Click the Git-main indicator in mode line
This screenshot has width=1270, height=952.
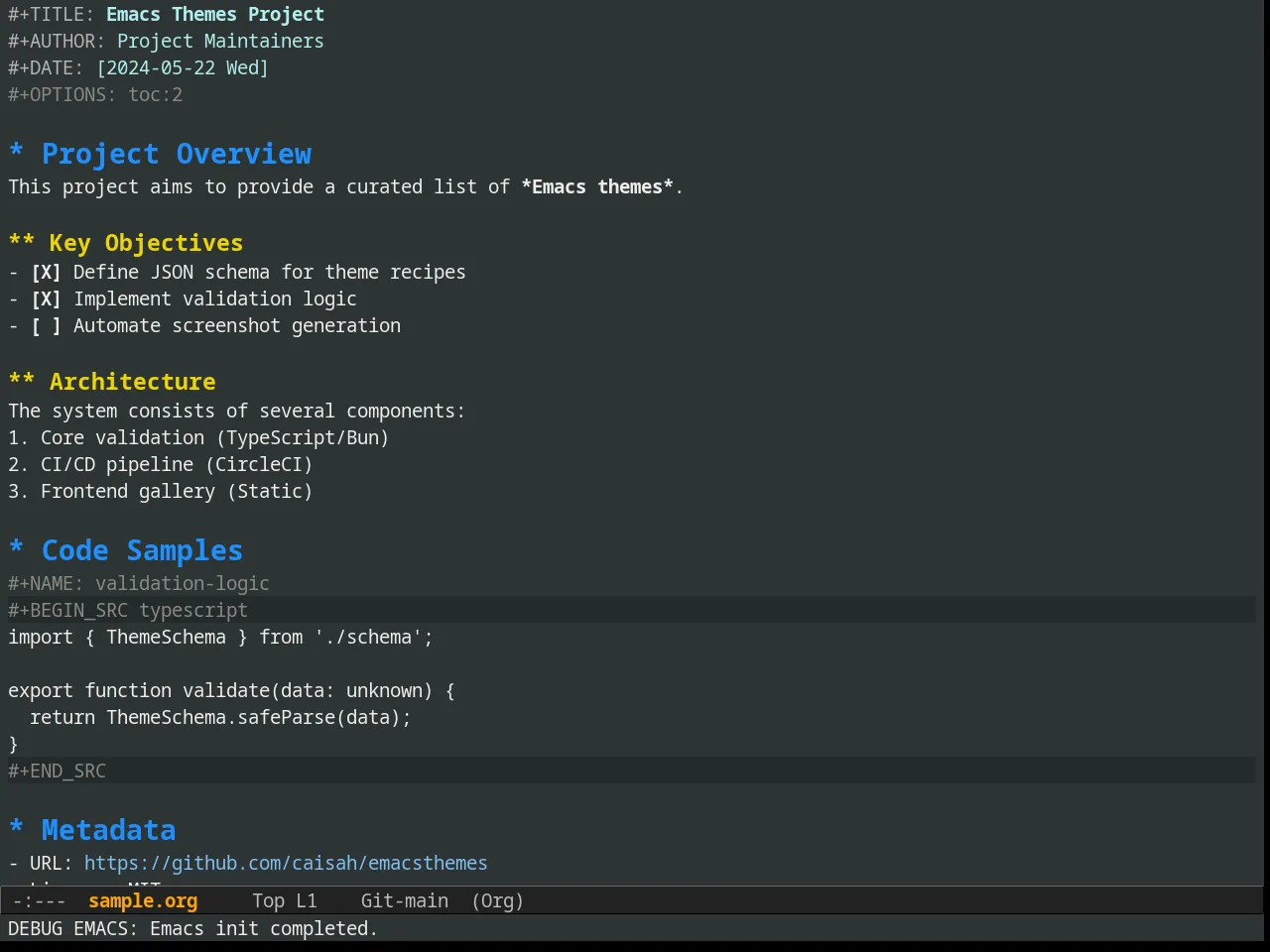(x=405, y=901)
